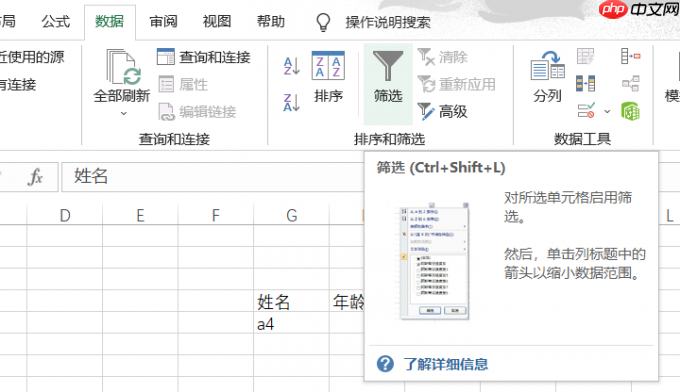Viewport: 680px width, 392px height.
Task: Click the Insert Function fx button
Action: tap(36, 177)
